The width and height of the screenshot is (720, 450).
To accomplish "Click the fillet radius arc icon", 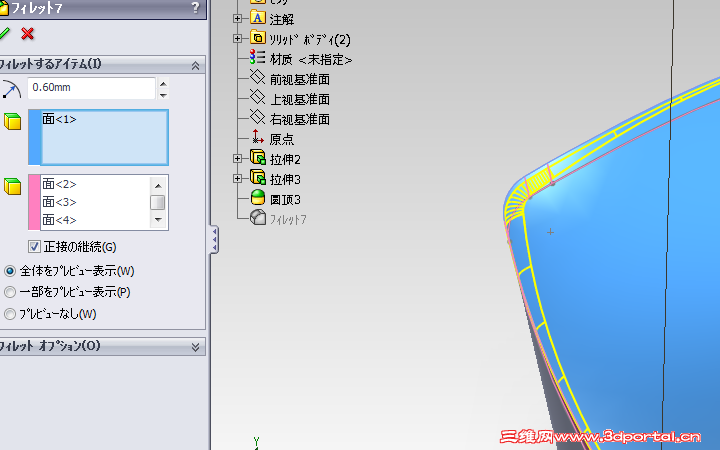I will pos(11,89).
